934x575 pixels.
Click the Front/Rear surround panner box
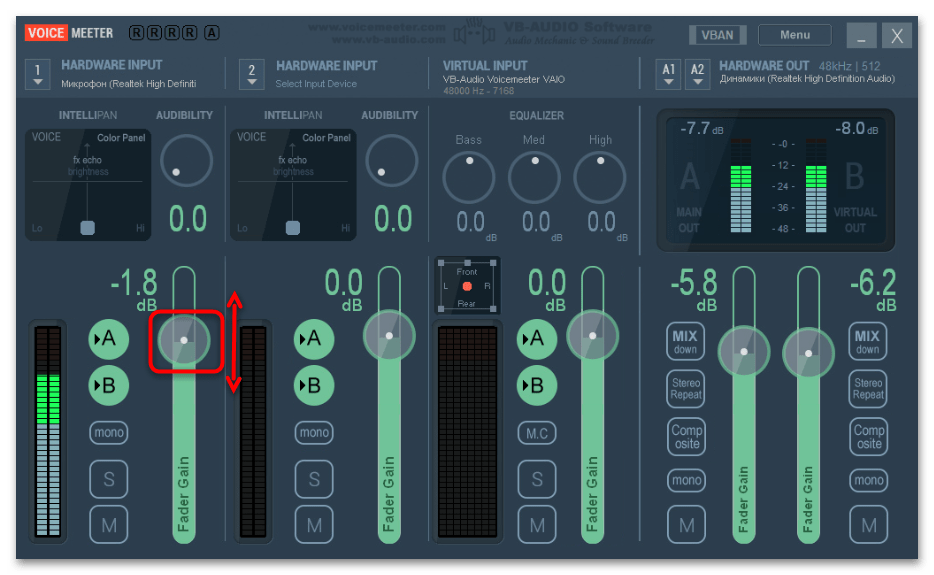coord(467,287)
